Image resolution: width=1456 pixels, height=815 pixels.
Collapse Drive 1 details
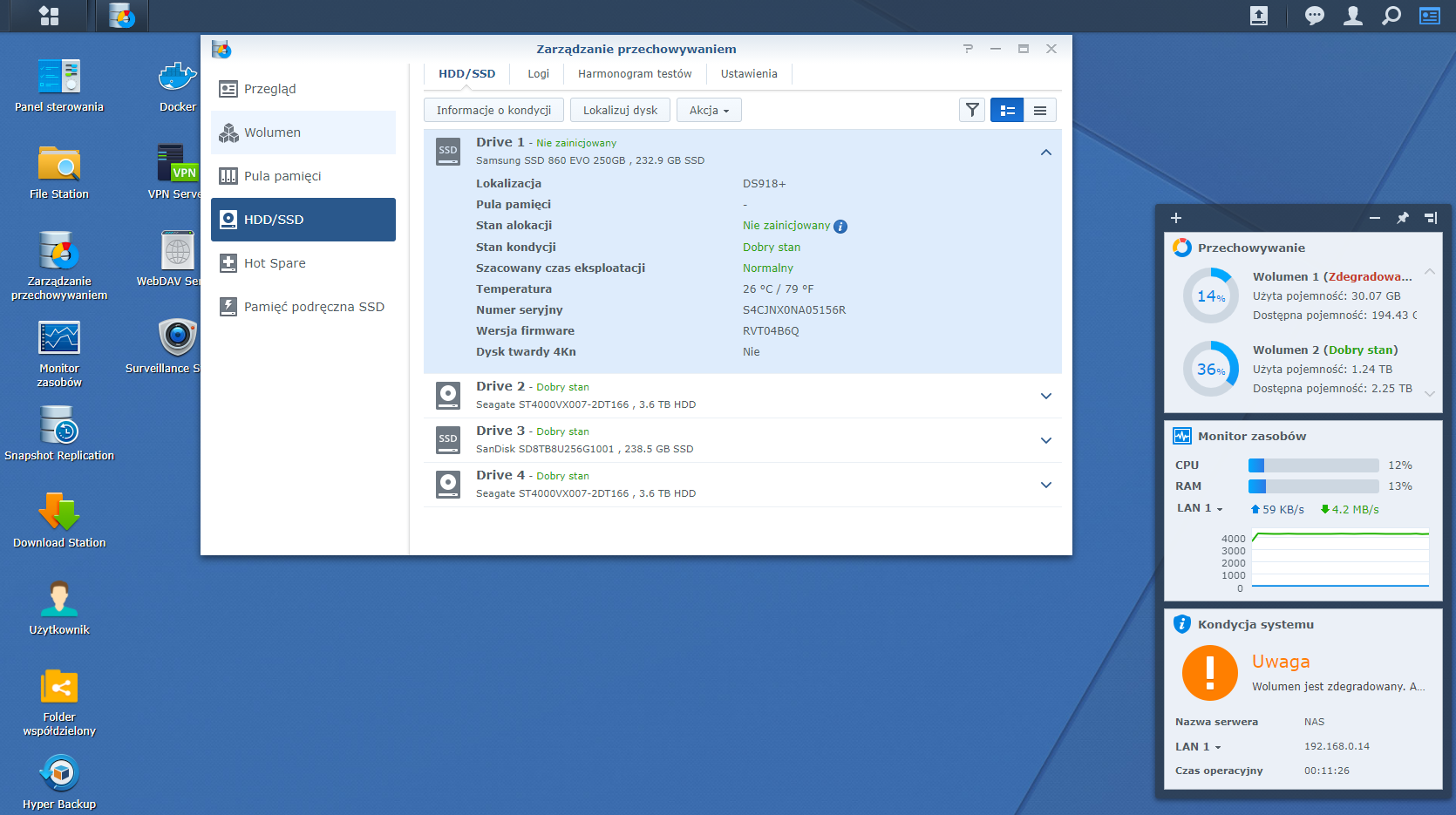pos(1046,153)
